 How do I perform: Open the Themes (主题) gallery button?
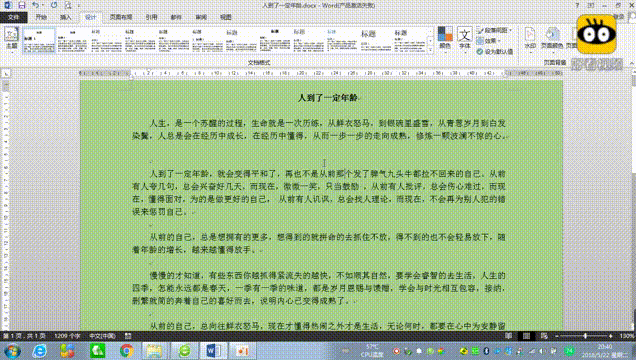coord(11,39)
